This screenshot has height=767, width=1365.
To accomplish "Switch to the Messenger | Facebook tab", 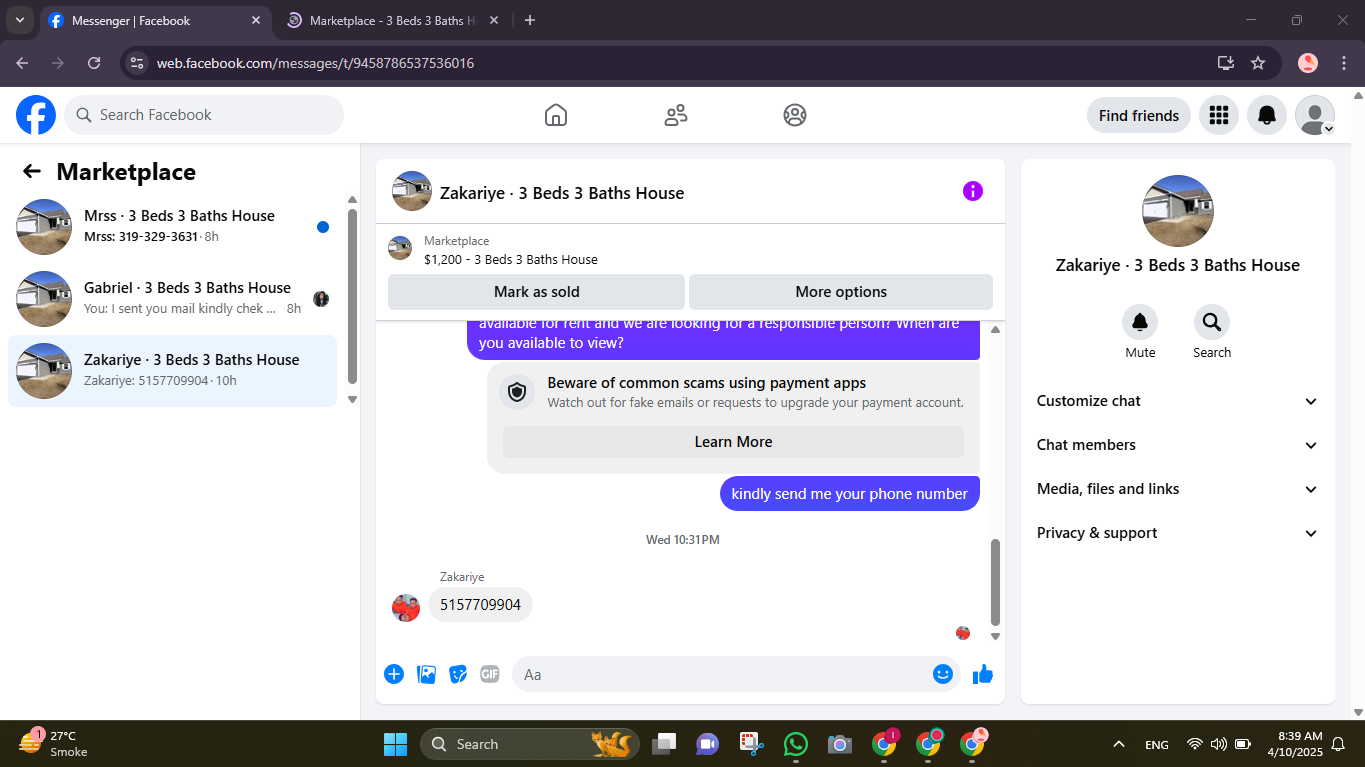I will [155, 20].
